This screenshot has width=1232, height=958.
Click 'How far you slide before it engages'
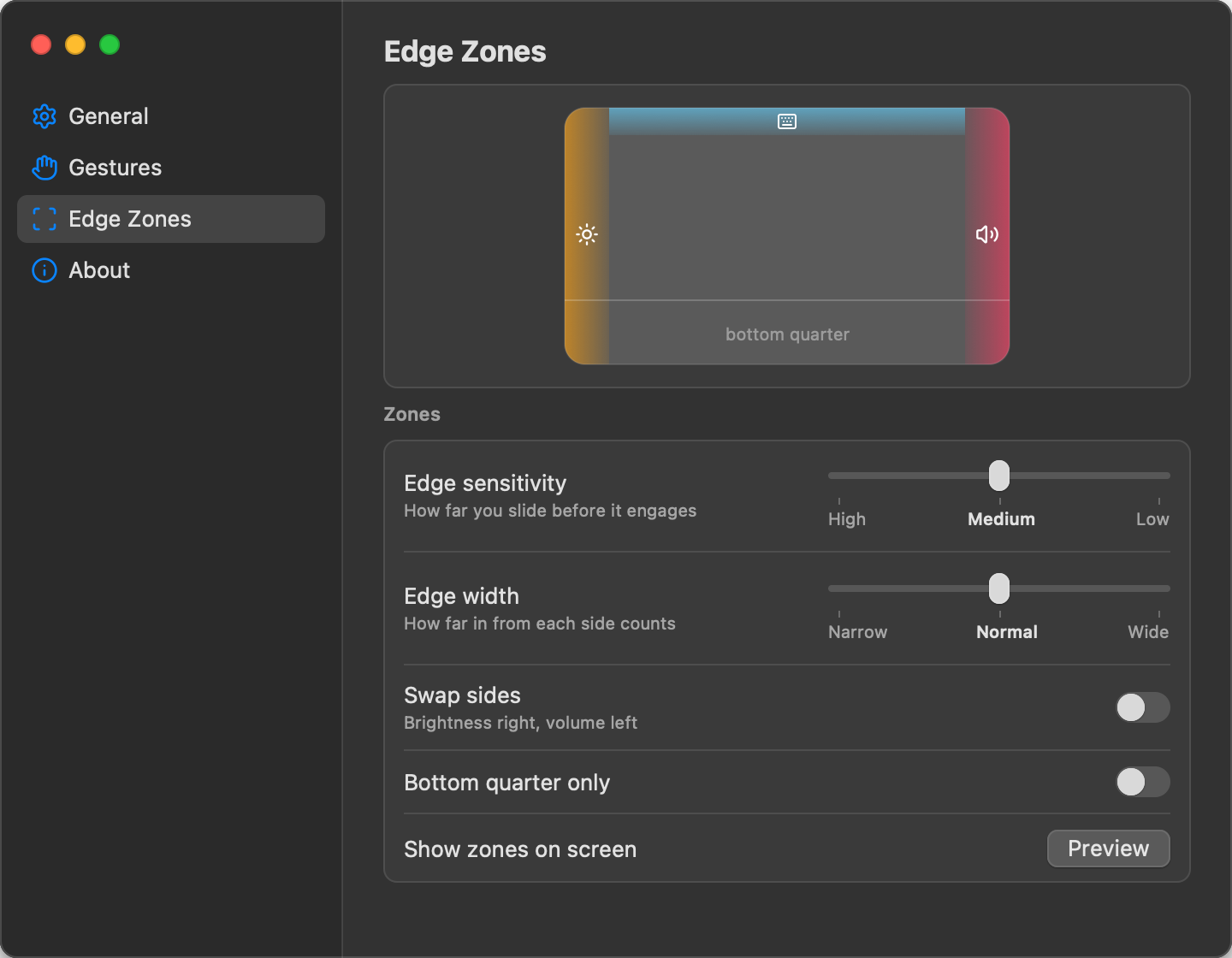(550, 511)
